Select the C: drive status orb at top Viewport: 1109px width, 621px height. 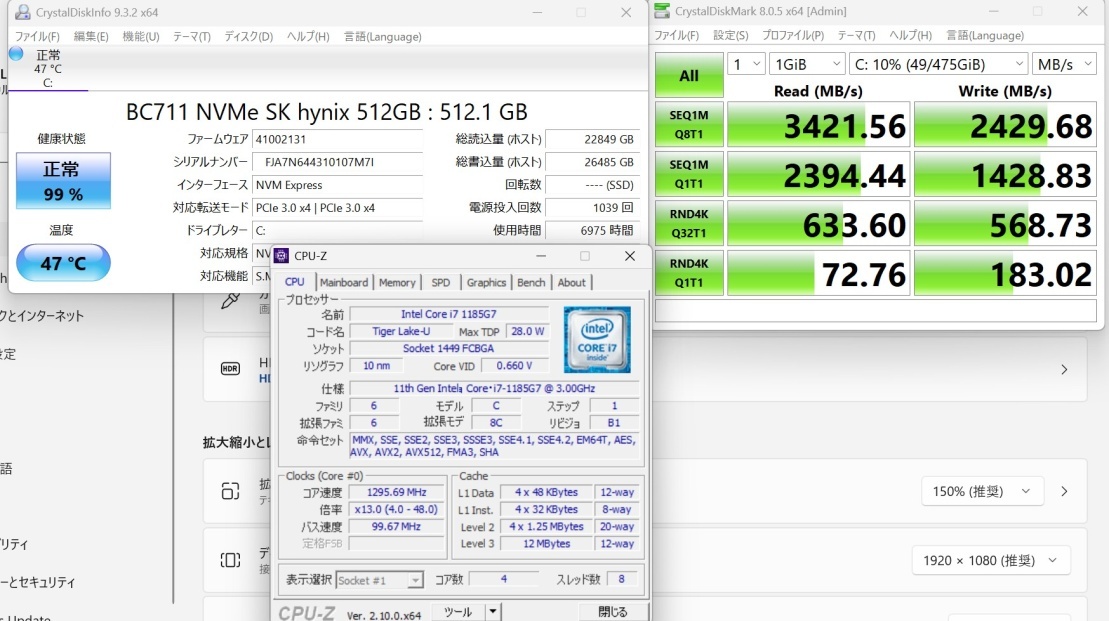coord(16,53)
